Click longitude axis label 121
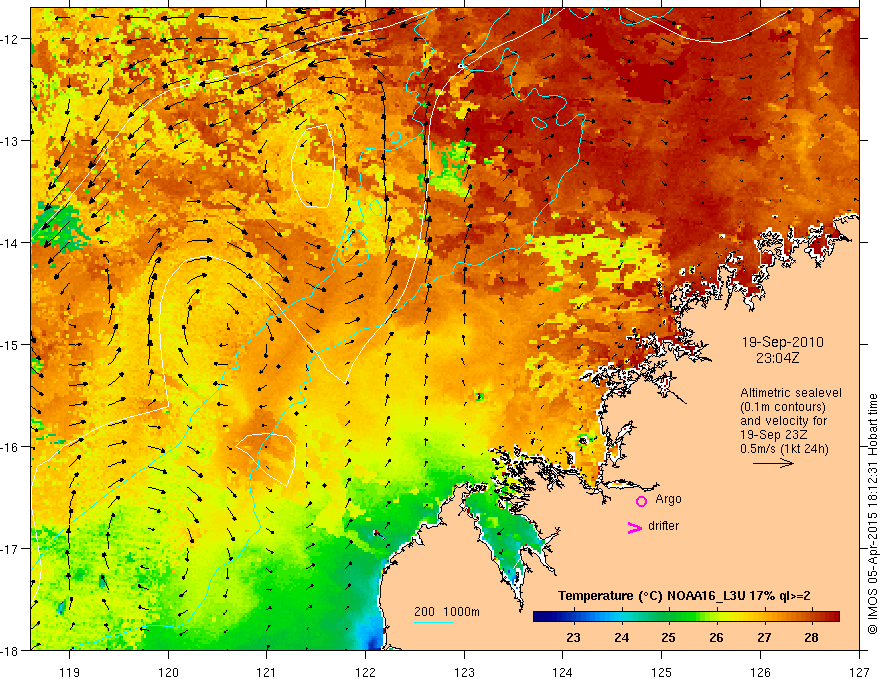 click(267, 672)
